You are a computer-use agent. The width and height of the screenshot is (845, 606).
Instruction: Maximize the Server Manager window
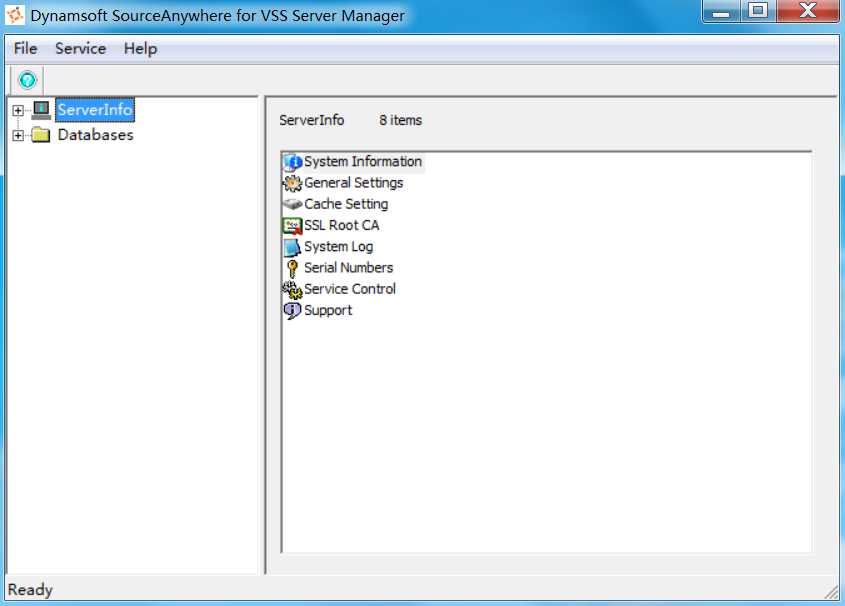coord(758,11)
